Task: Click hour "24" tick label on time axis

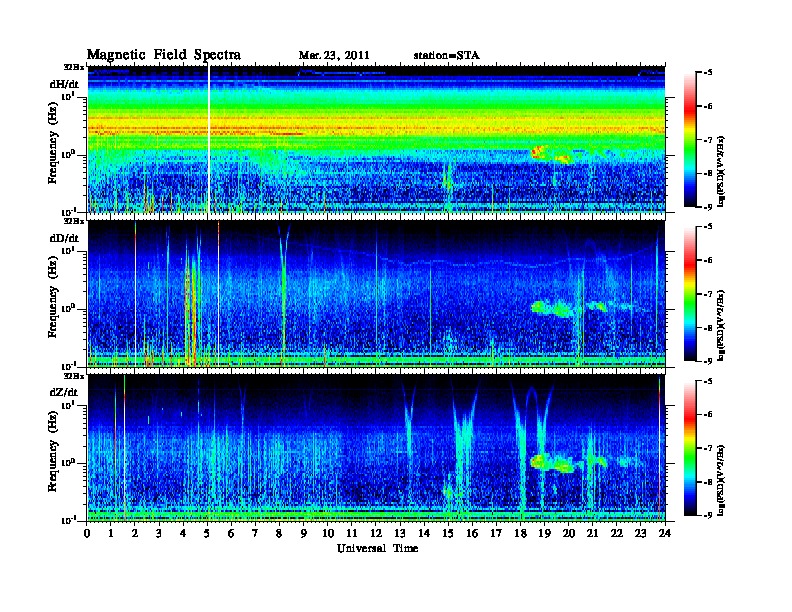Action: point(665,533)
